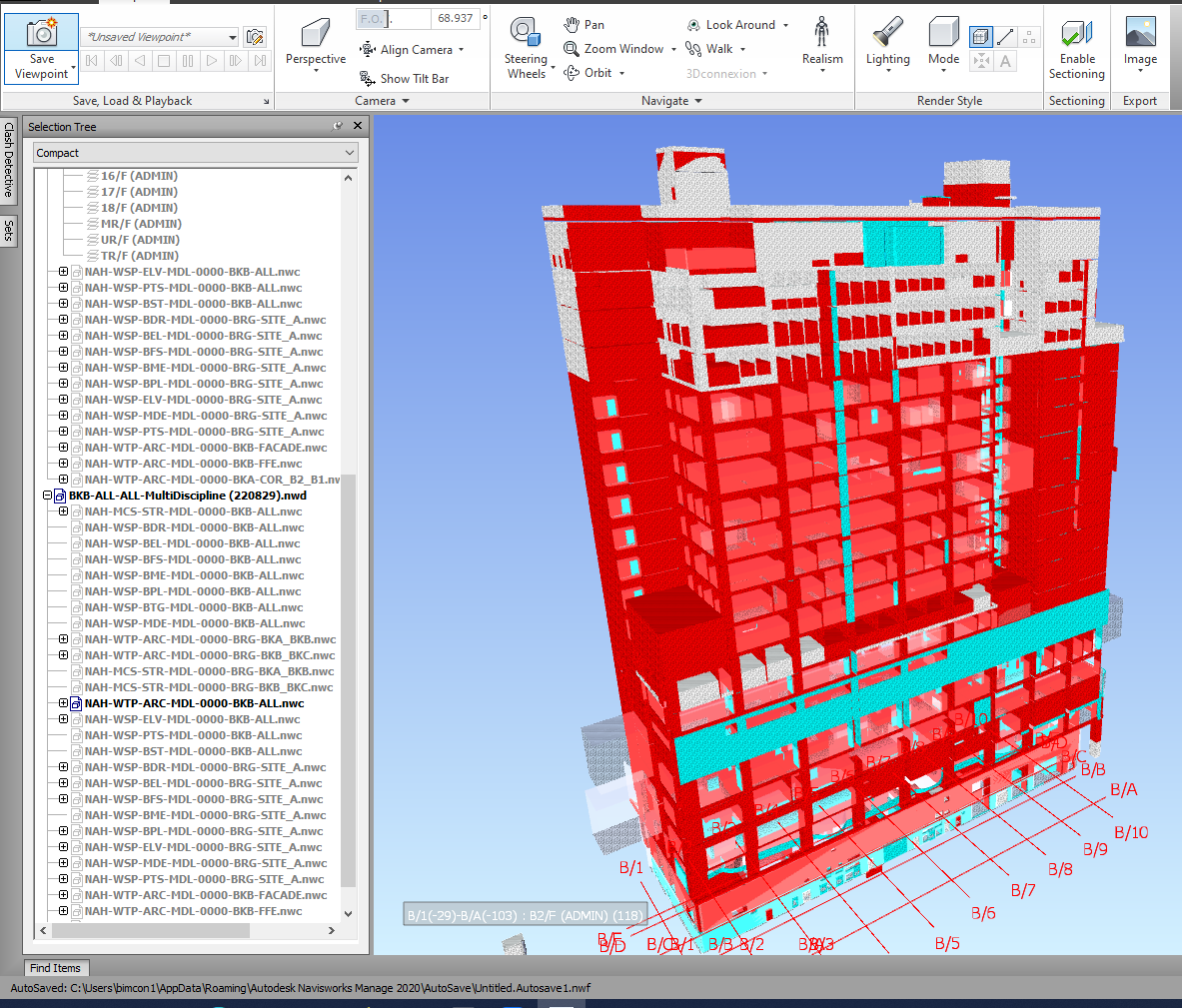Select the Pan navigation tool

tap(585, 24)
